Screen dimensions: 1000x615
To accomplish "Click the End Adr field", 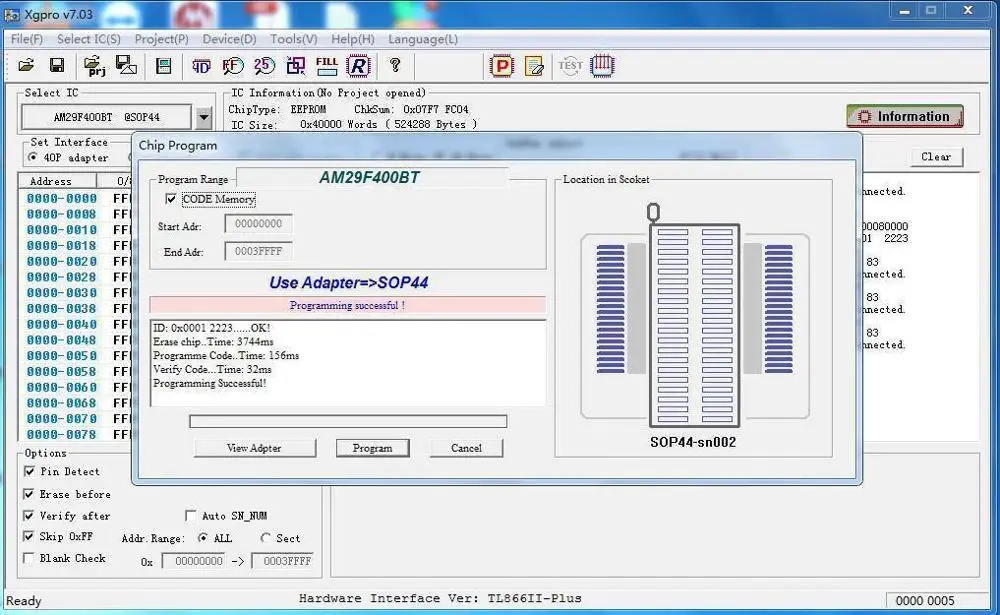I will (258, 251).
